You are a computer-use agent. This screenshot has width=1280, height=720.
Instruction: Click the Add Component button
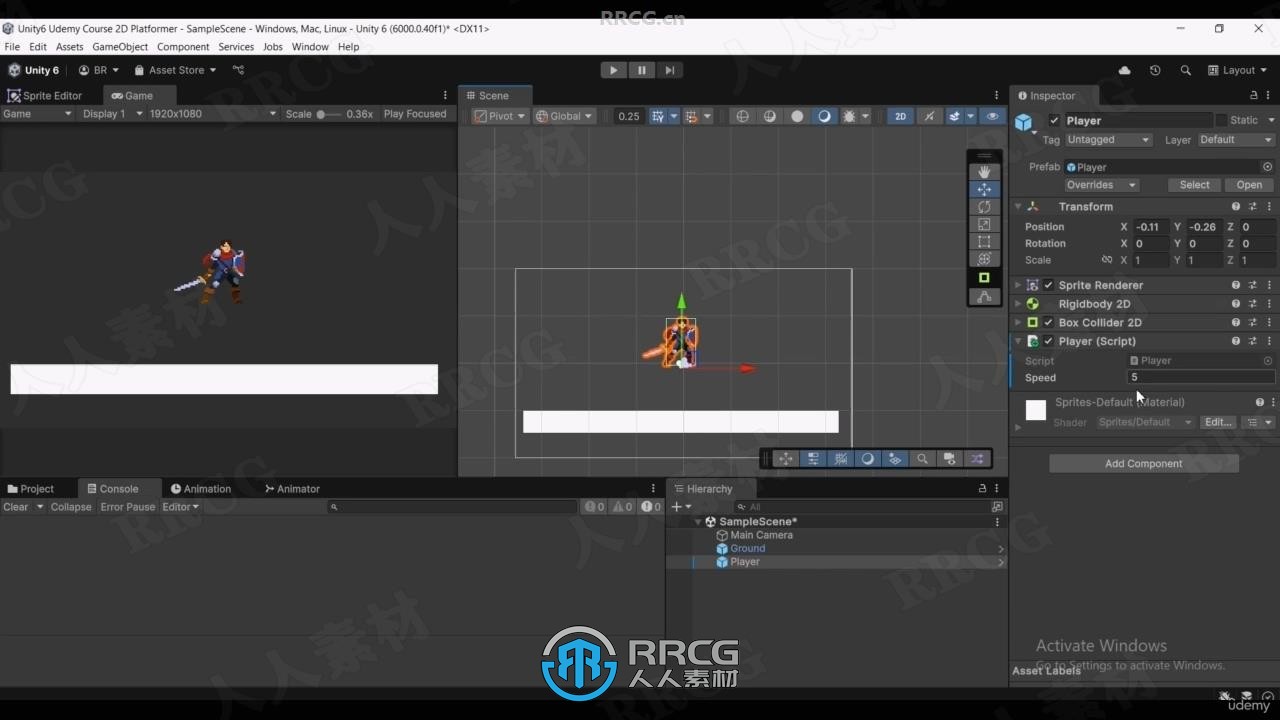point(1144,464)
